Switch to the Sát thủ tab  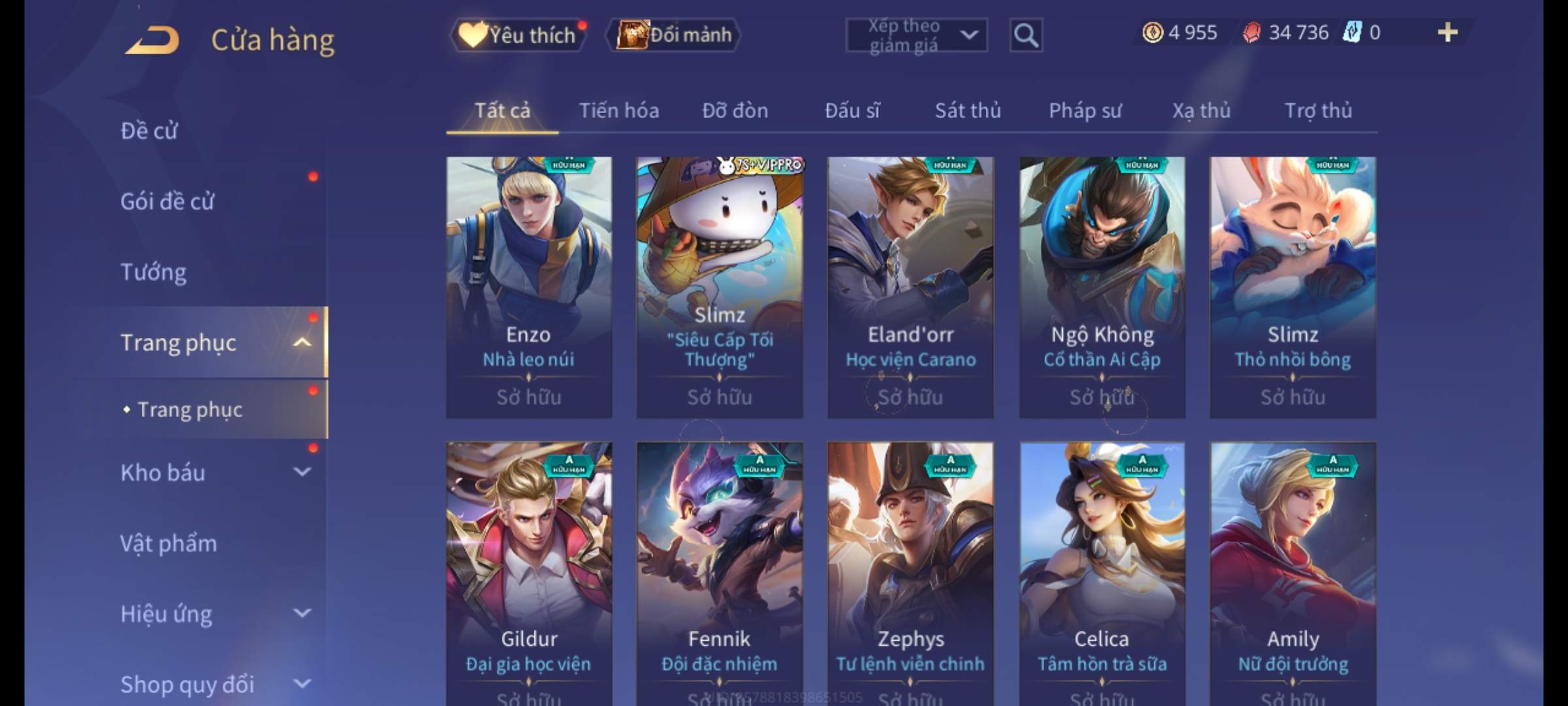[x=968, y=110]
